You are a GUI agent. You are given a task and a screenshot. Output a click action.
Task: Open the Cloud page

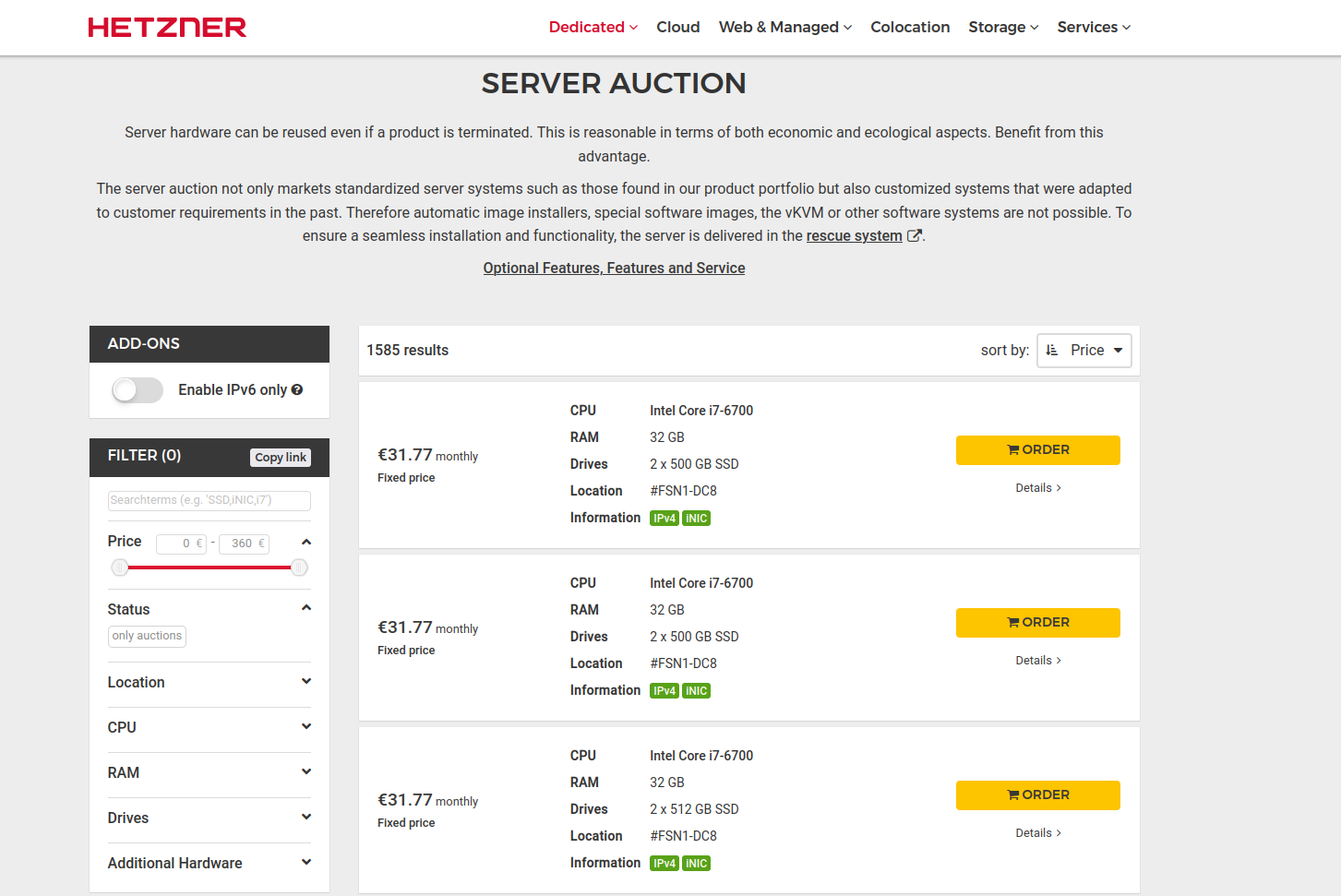pyautogui.click(x=678, y=27)
